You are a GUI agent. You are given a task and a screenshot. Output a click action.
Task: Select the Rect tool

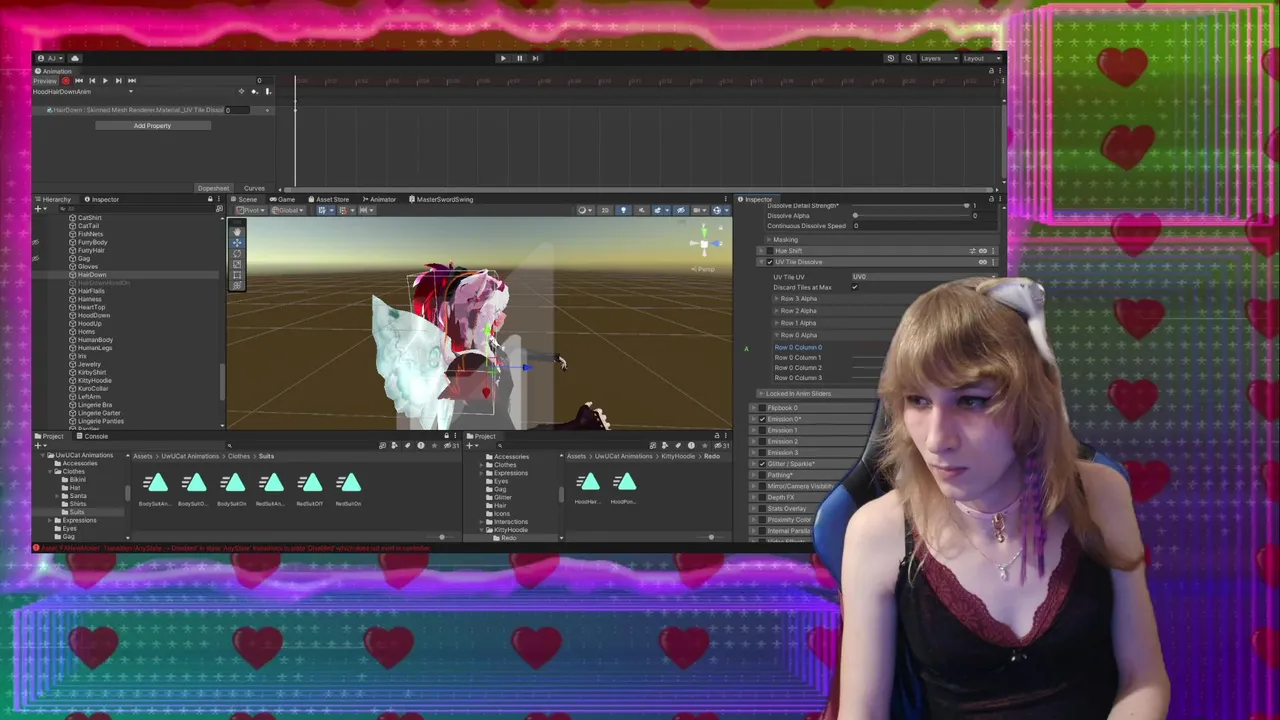click(237, 275)
